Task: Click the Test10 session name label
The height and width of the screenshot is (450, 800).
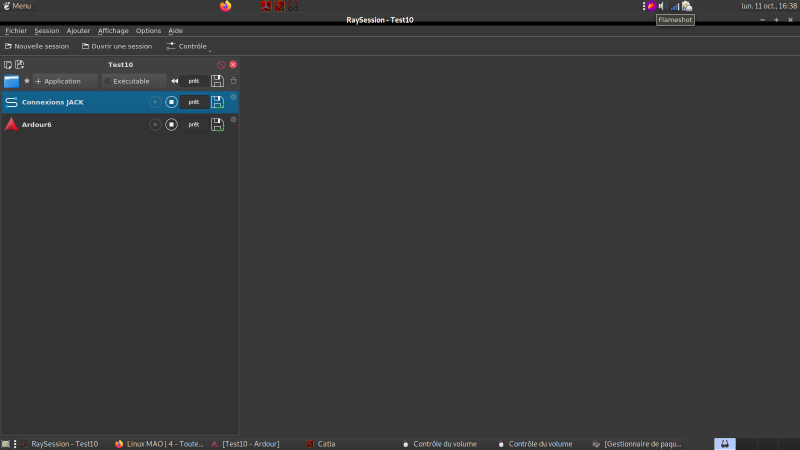Action: coord(120,65)
